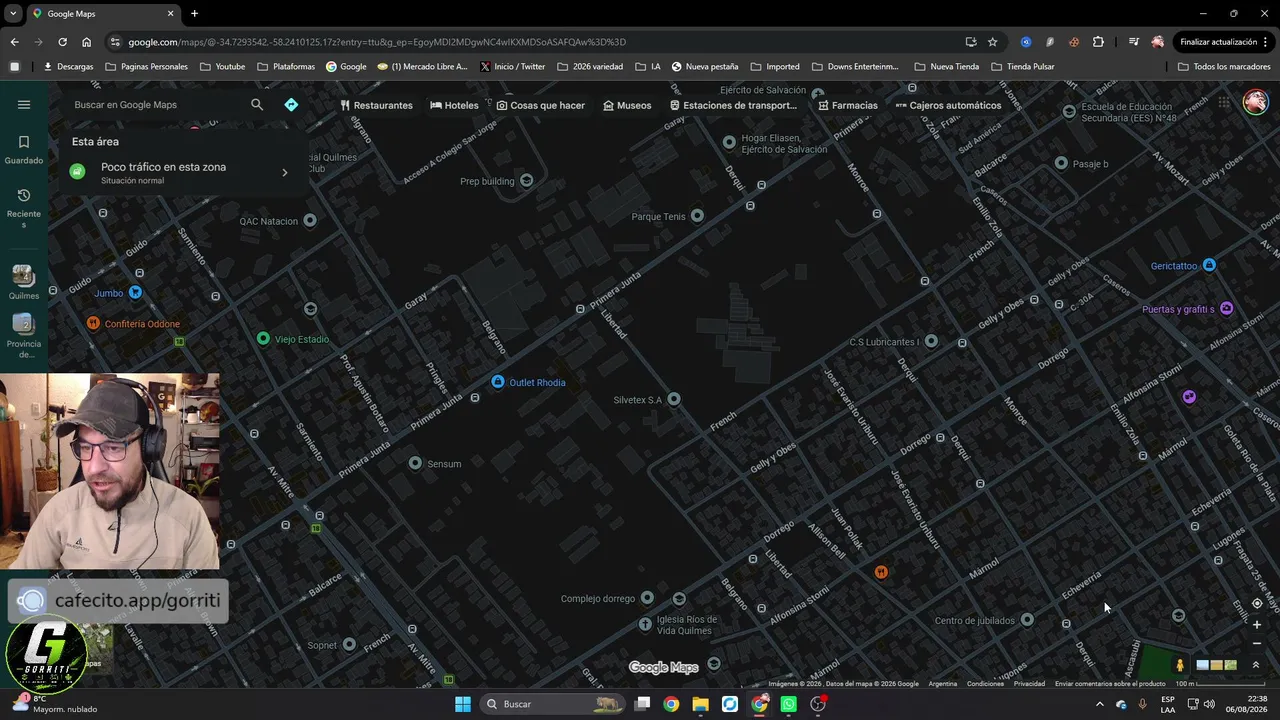This screenshot has height=720, width=1280.
Task: Select the Viejo Estadio green marker
Action: pos(263,339)
